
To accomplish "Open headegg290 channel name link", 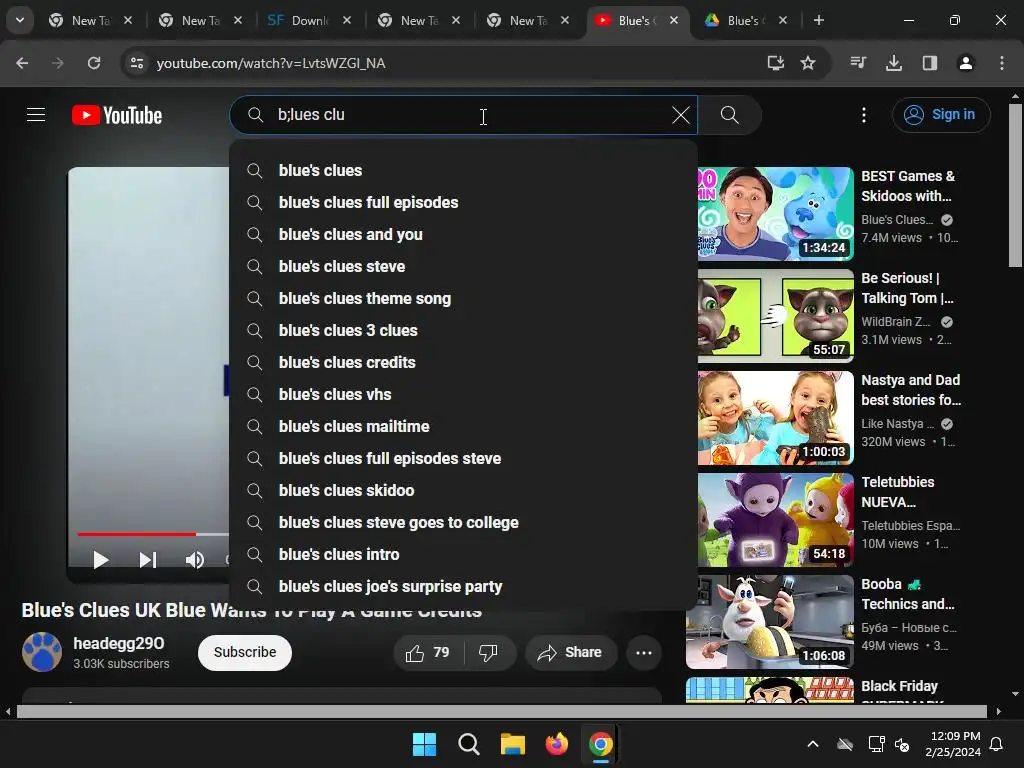I will pyautogui.click(x=118, y=643).
